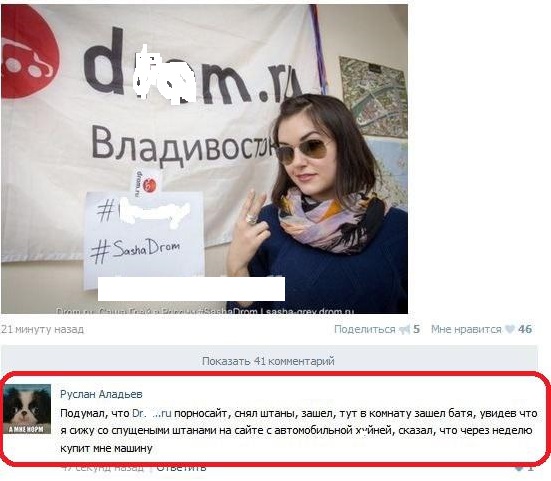Follow the "Dr...ru" link in the comment

pyautogui.click(x=151, y=413)
